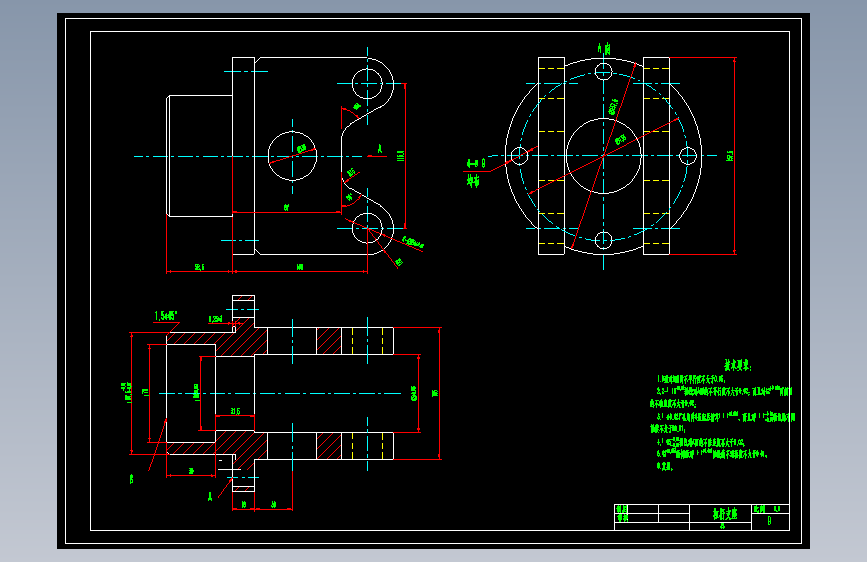Select the "31.5" dimension in section view
The width and height of the screenshot is (867, 562).
(235, 412)
